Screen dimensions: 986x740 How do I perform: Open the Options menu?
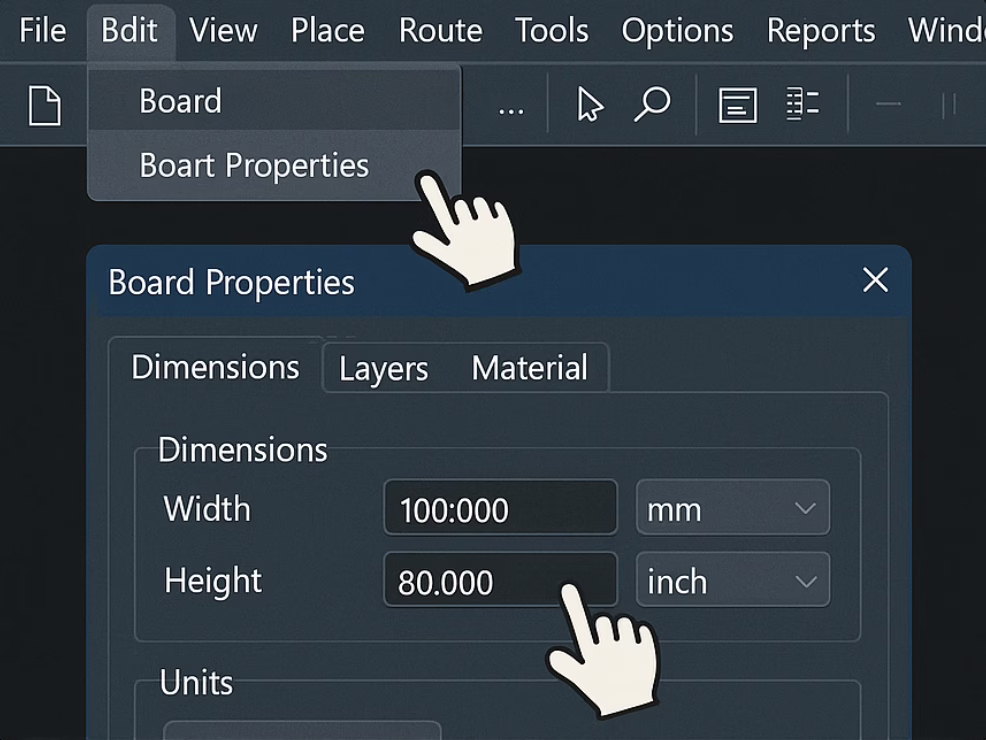(x=677, y=30)
